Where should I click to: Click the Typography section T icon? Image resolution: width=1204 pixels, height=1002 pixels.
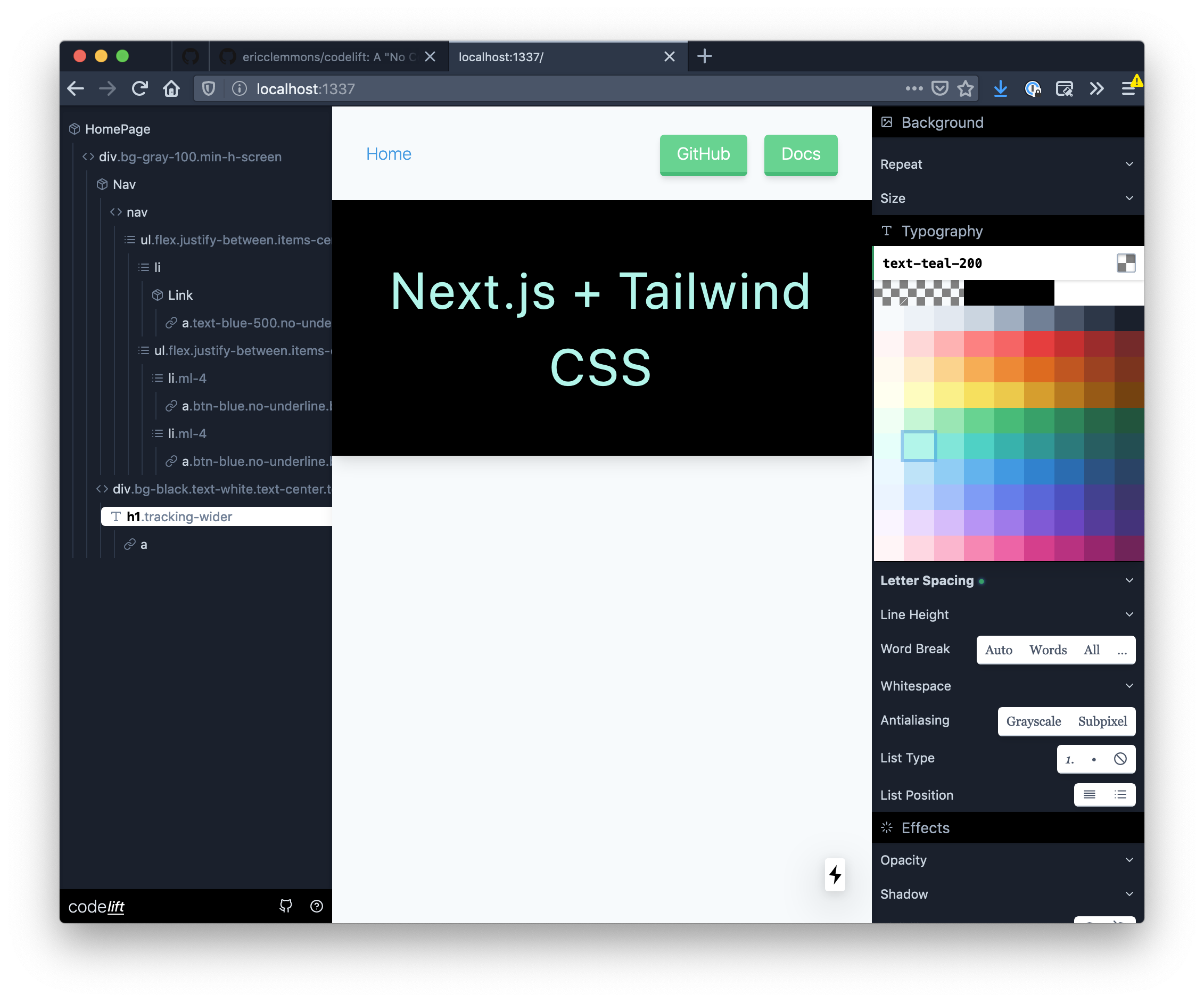click(886, 231)
